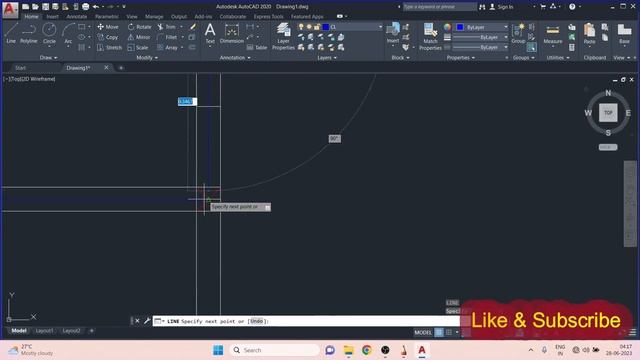Click the Stretch tool
This screenshot has height=360, width=640.
tap(109, 48)
